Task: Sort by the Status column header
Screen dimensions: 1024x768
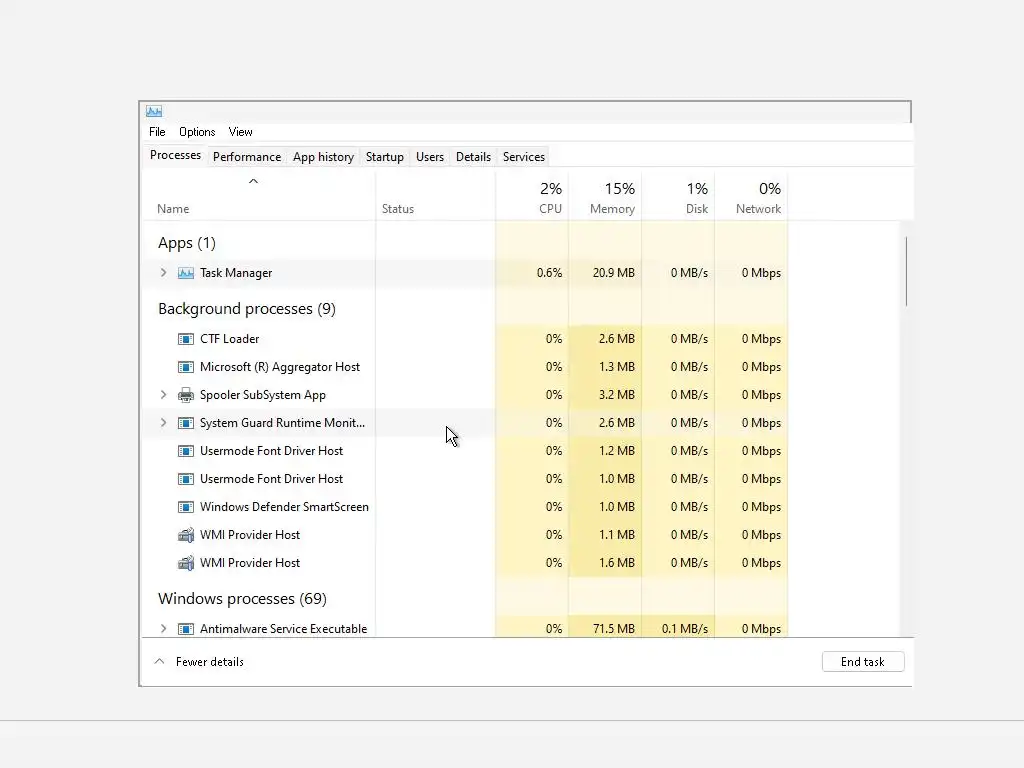Action: (x=435, y=197)
